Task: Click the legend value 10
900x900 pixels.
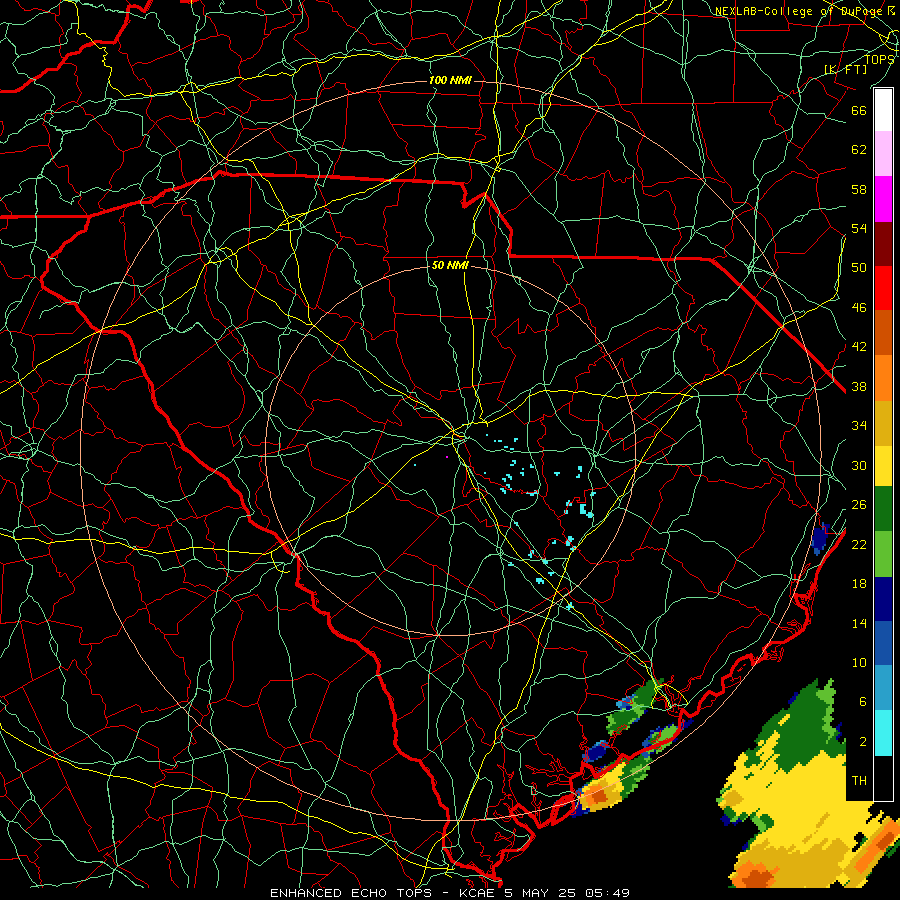Action: (x=859, y=662)
